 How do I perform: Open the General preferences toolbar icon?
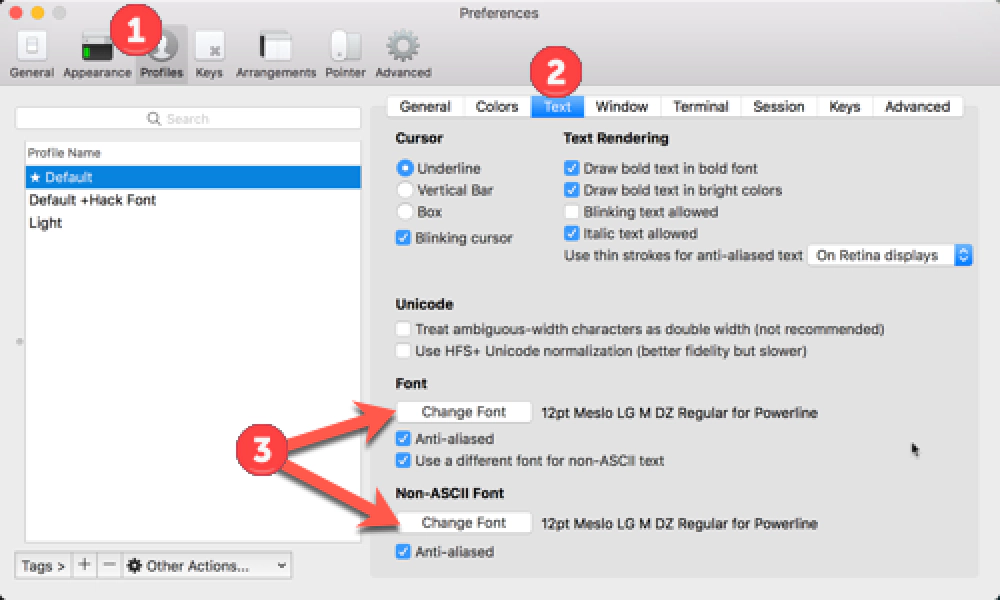[x=32, y=54]
